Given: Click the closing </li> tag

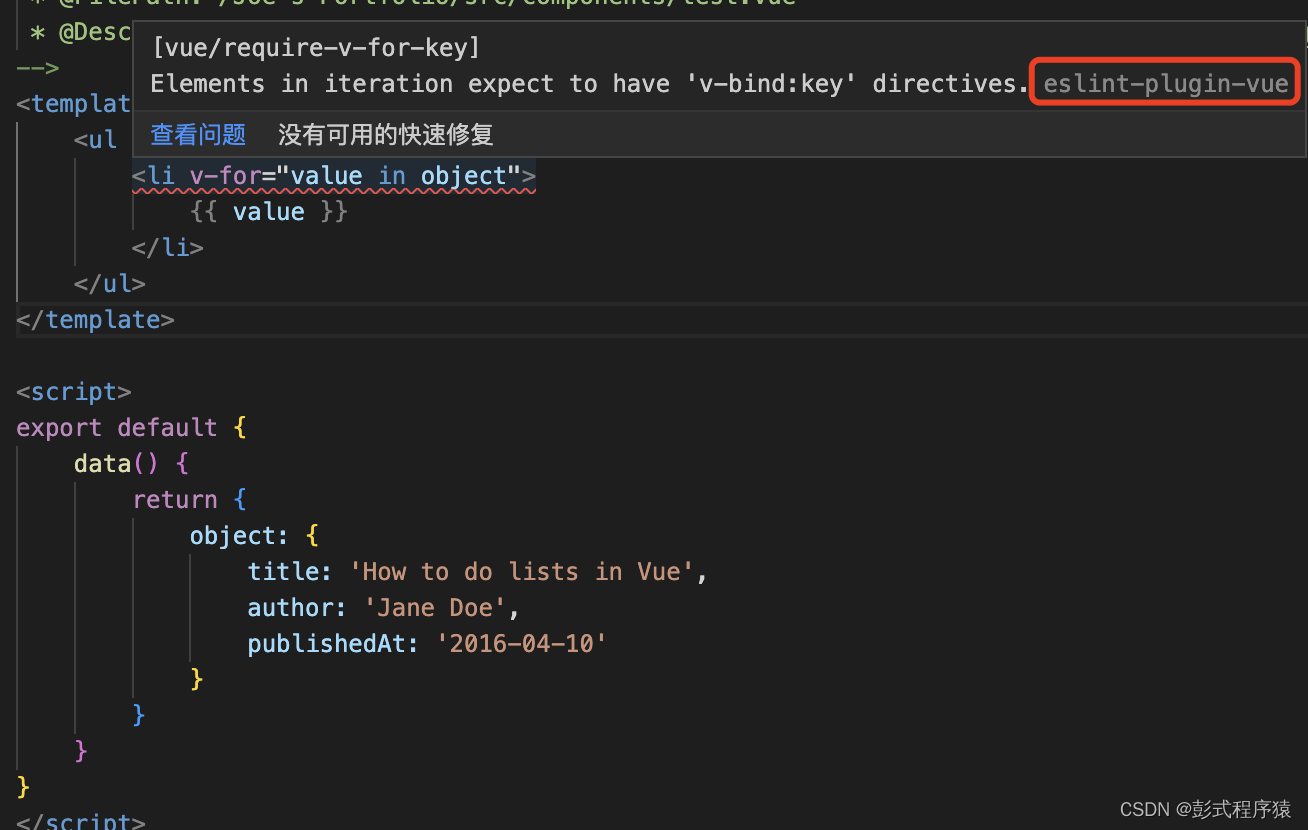Looking at the screenshot, I should (x=167, y=248).
